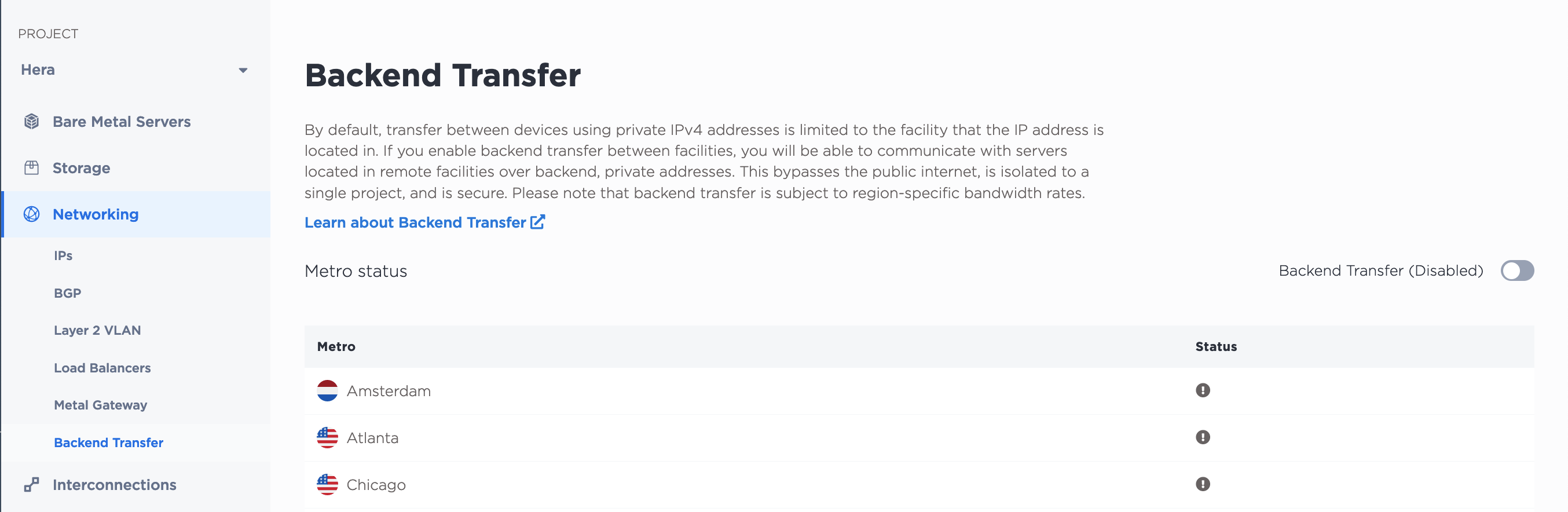Click the Metro column header
Image resolution: width=1568 pixels, height=512 pixels.
(x=336, y=346)
